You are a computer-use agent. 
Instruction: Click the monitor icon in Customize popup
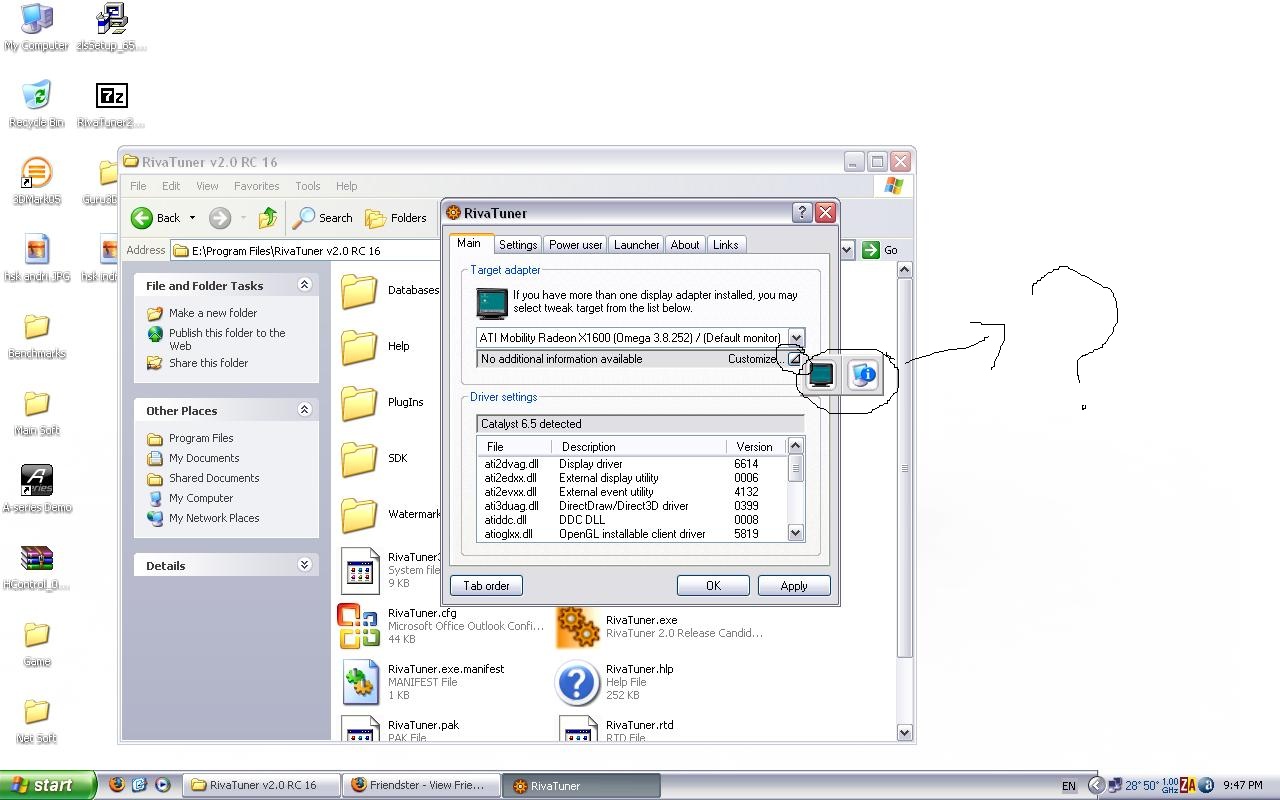click(821, 375)
